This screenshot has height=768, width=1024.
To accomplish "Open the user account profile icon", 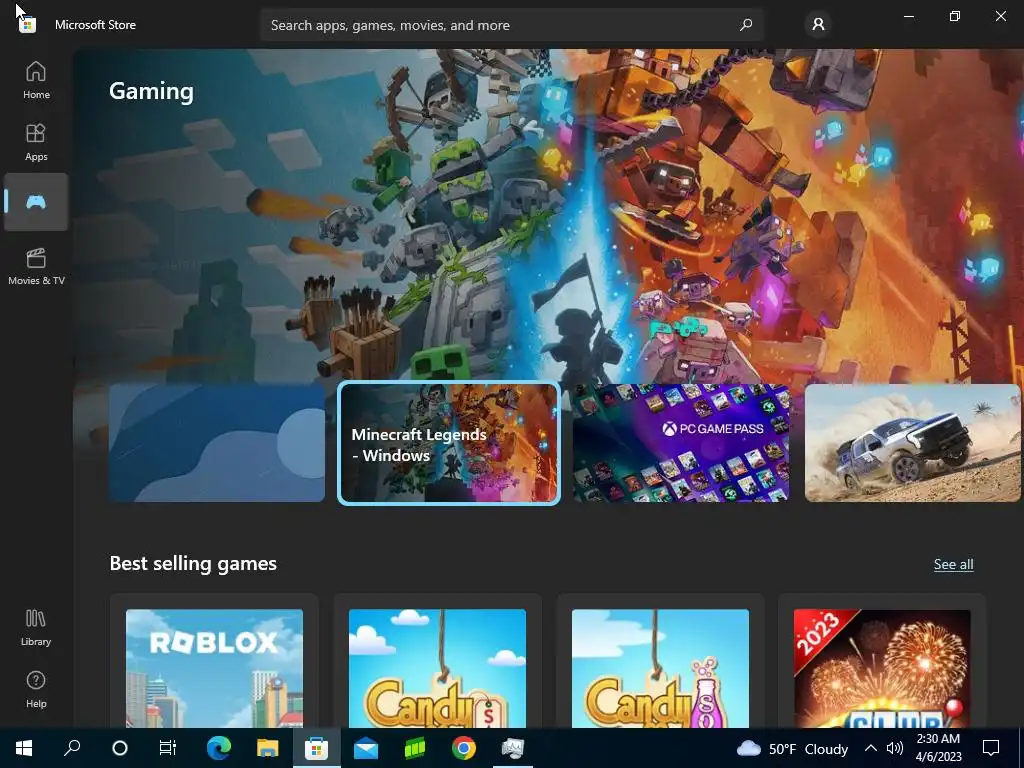I will (x=818, y=25).
